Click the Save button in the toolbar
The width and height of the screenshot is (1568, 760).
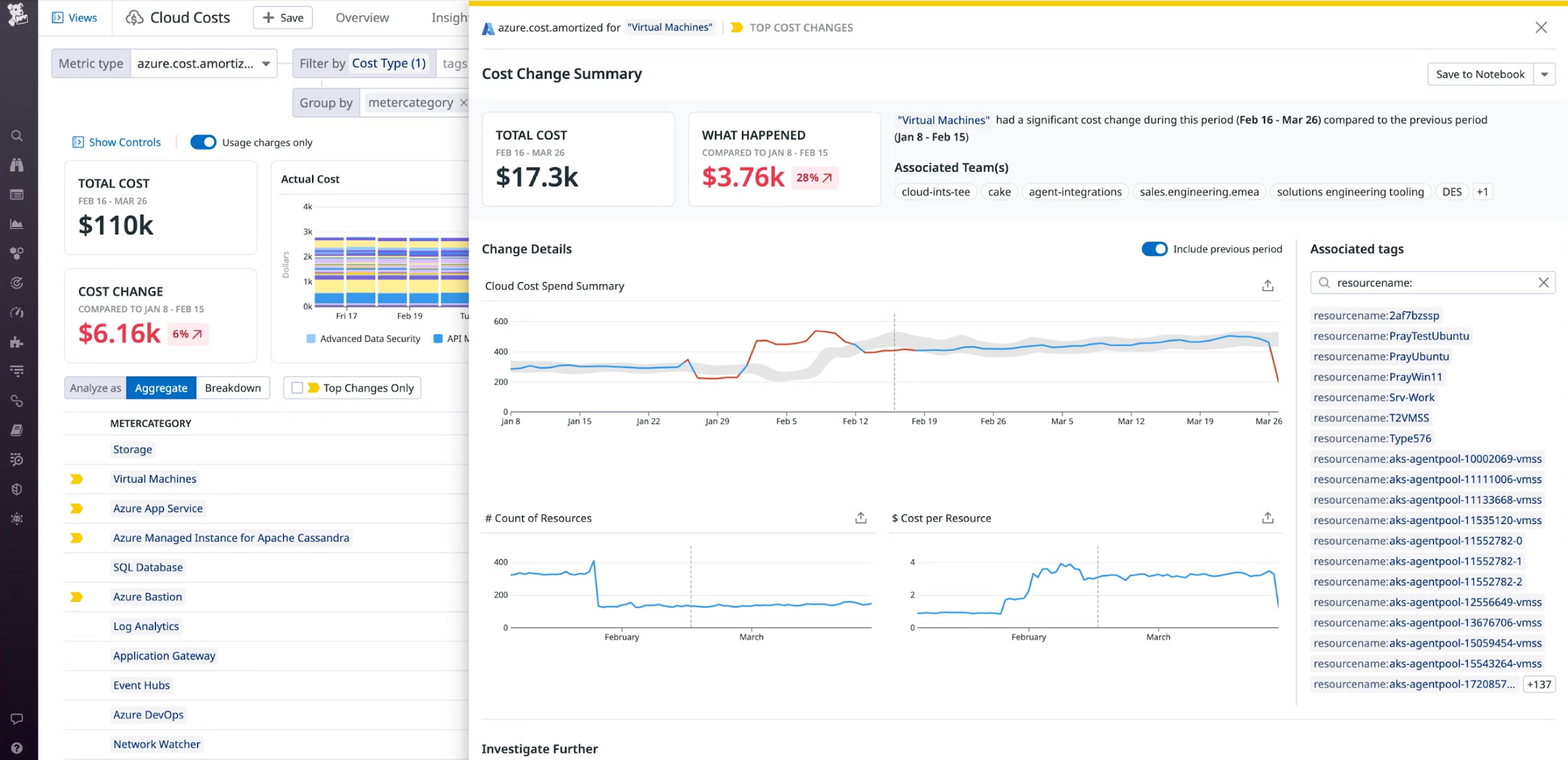tap(282, 17)
